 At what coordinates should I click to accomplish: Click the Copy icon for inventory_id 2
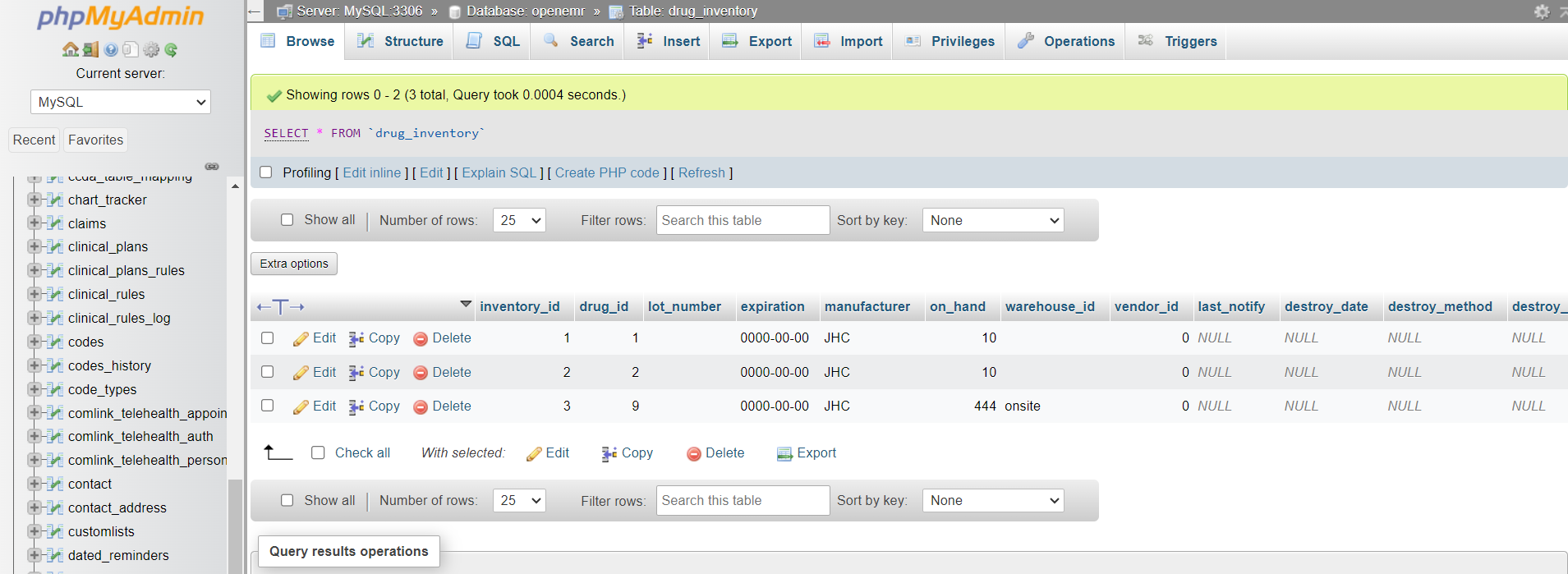tap(356, 373)
